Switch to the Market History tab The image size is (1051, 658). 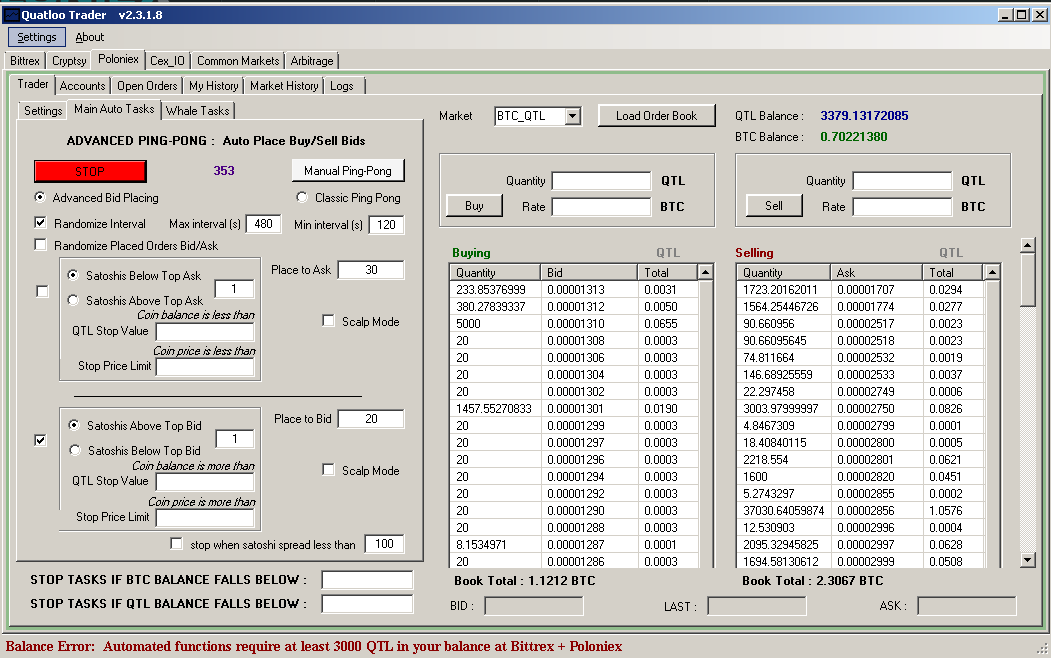click(x=284, y=86)
